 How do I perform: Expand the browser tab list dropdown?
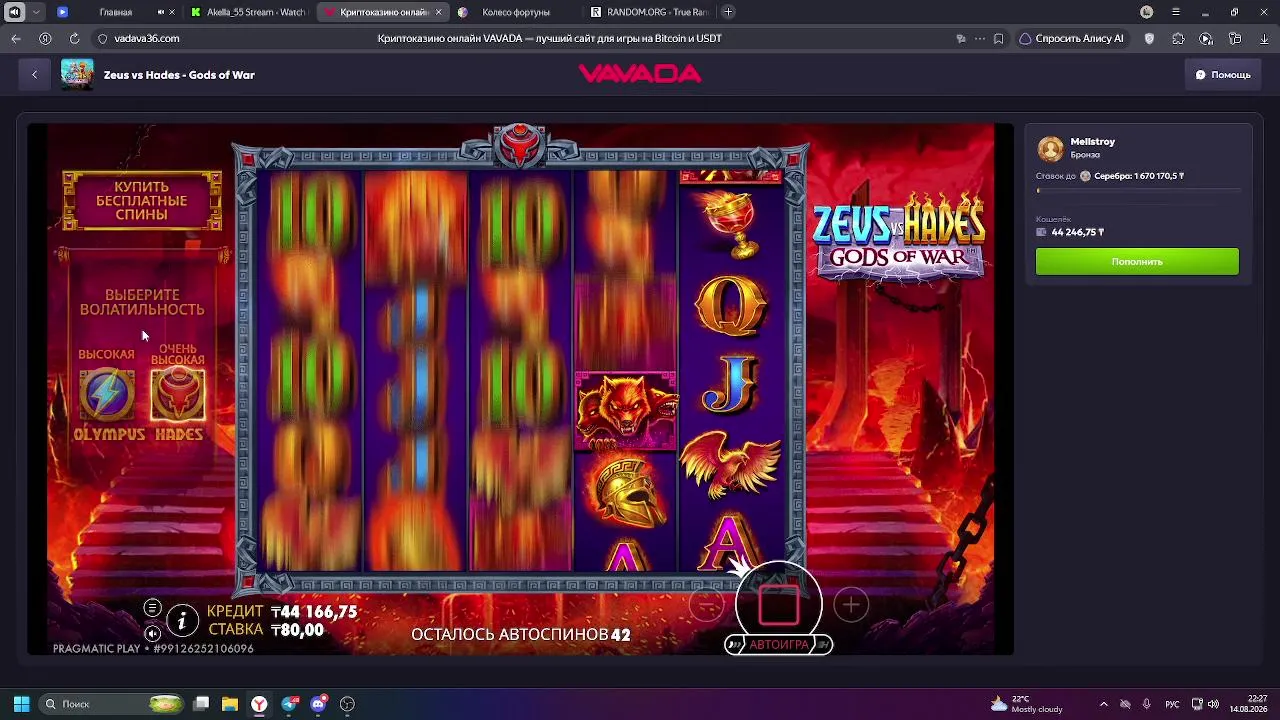pyautogui.click(x=37, y=12)
